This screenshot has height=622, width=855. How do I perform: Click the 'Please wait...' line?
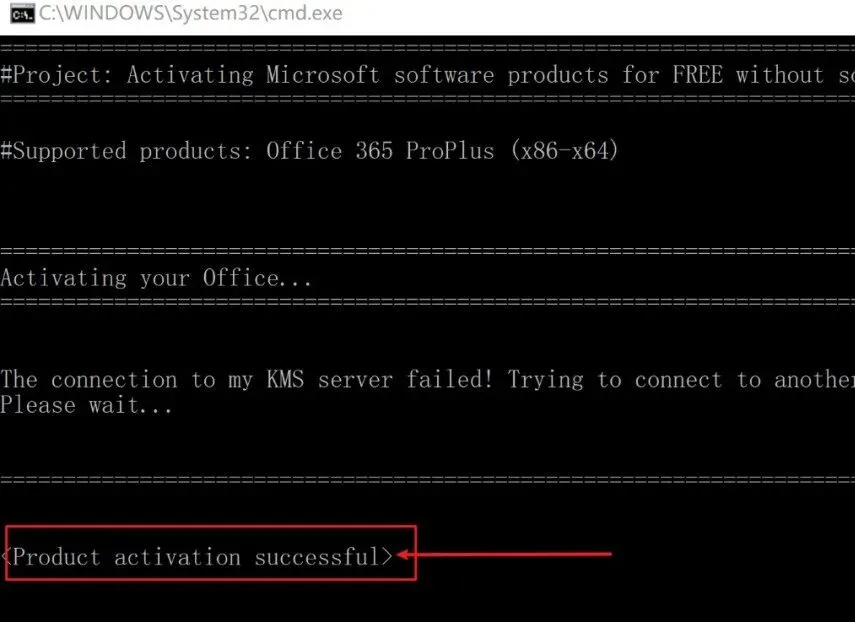coord(86,405)
